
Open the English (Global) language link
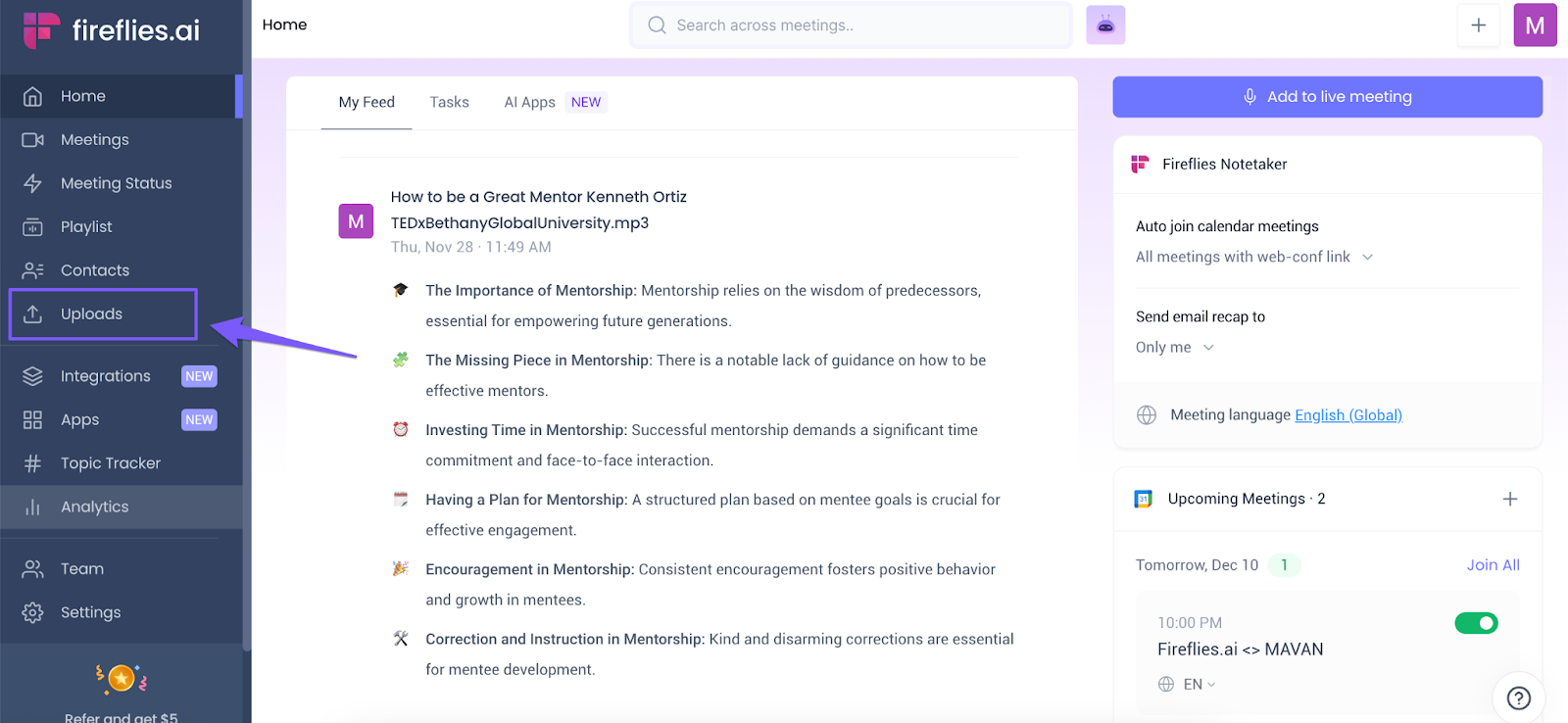(1347, 415)
